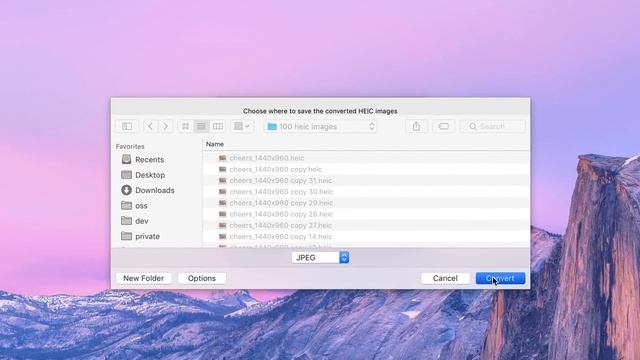This screenshot has width=640, height=360.
Task: Open the JPEG format dropdown
Action: [320, 258]
